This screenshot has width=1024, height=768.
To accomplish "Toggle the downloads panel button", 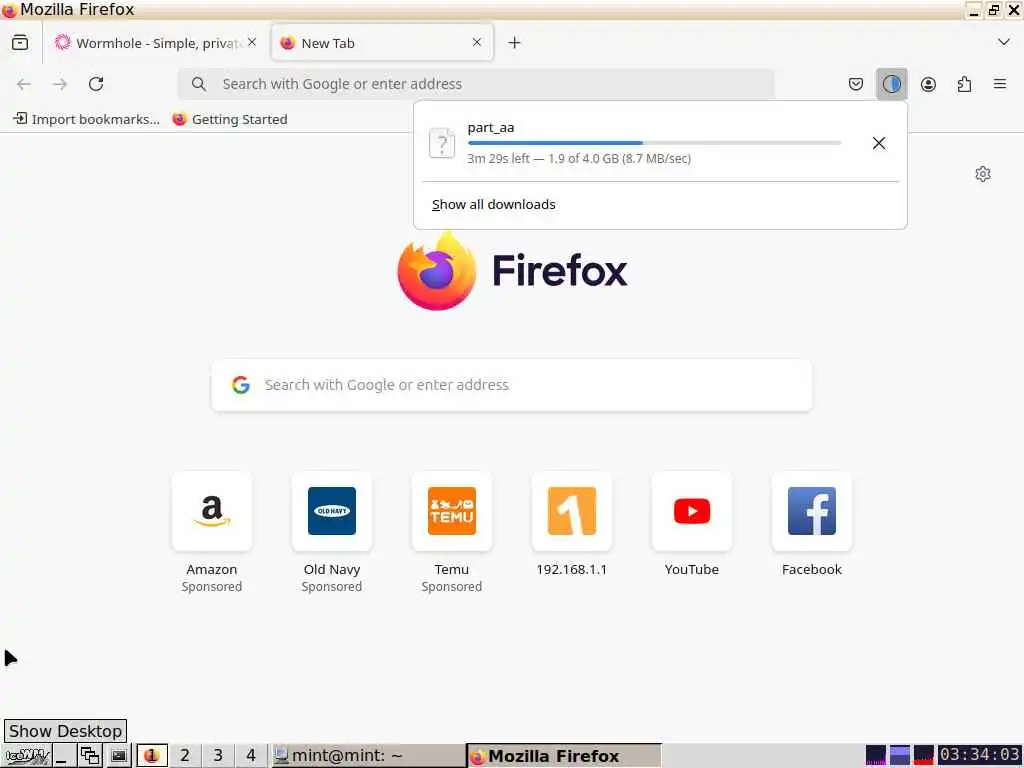I will pyautogui.click(x=891, y=84).
